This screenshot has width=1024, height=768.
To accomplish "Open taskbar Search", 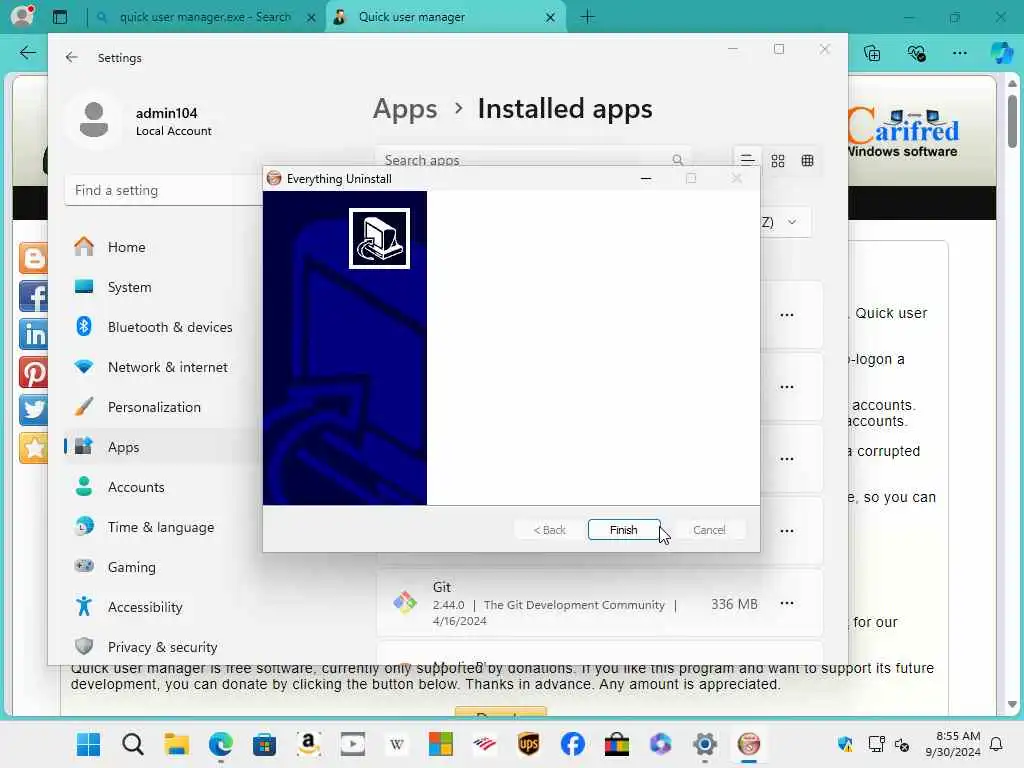I will pyautogui.click(x=133, y=744).
